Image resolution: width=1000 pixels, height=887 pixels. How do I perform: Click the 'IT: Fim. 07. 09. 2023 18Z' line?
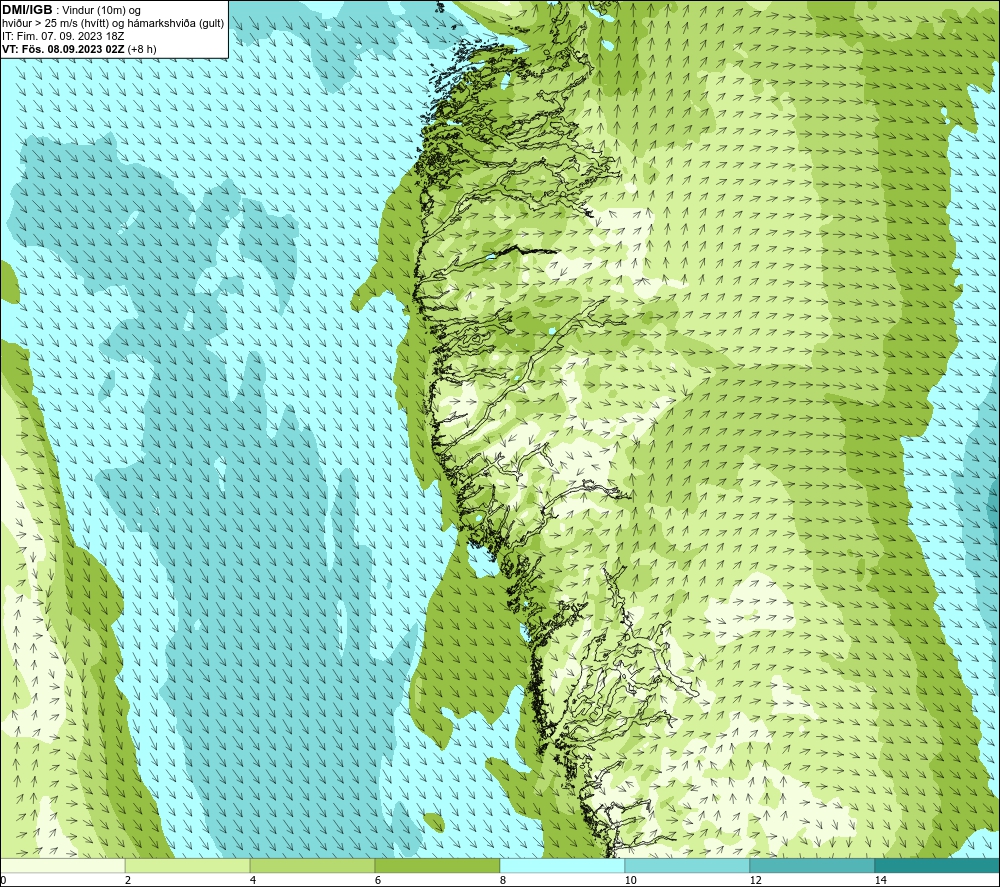coord(63,36)
